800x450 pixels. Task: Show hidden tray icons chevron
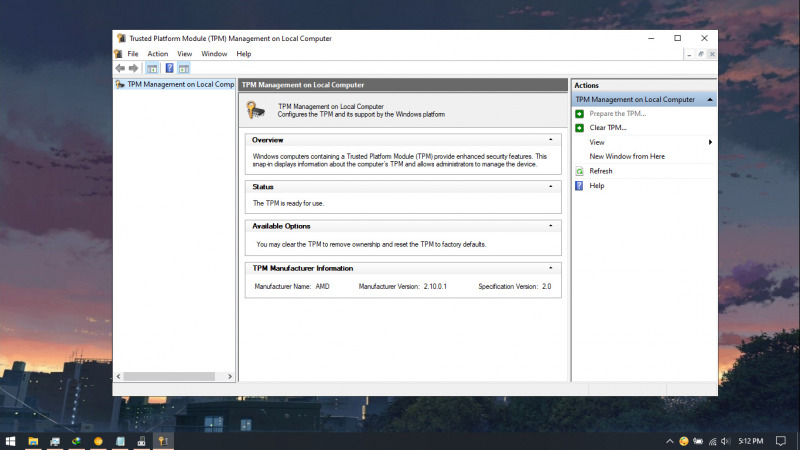[669, 441]
